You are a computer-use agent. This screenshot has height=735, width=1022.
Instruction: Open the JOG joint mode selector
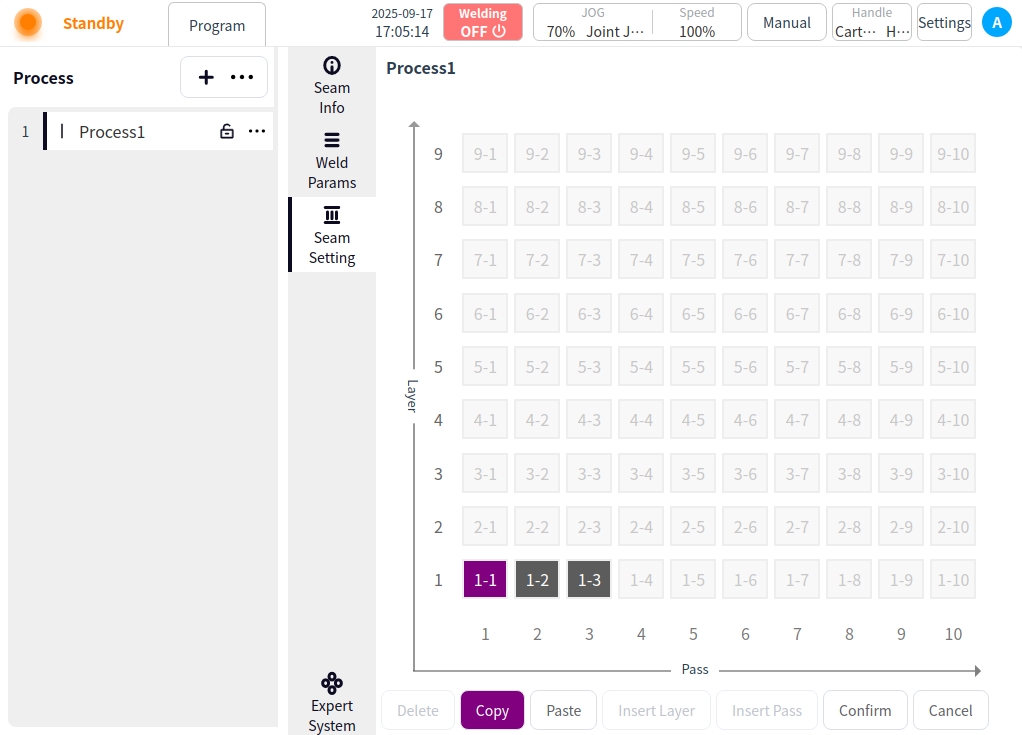(593, 22)
